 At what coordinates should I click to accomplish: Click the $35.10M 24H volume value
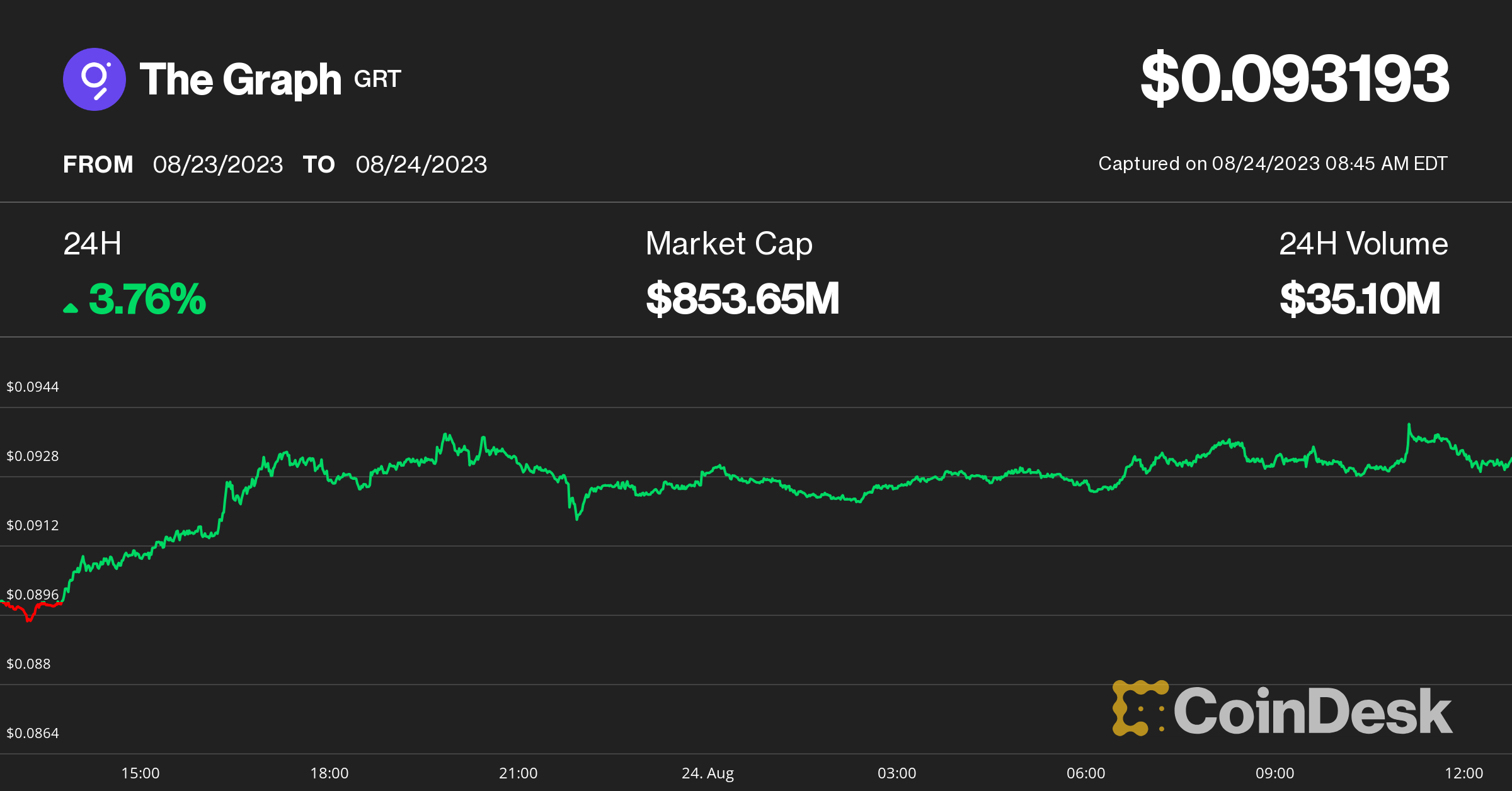(1360, 299)
